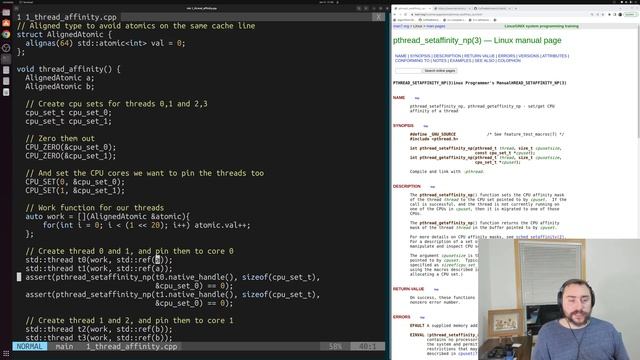Open the 'man pages' breadcrumb link
This screenshot has height=360, width=640.
(436, 26)
